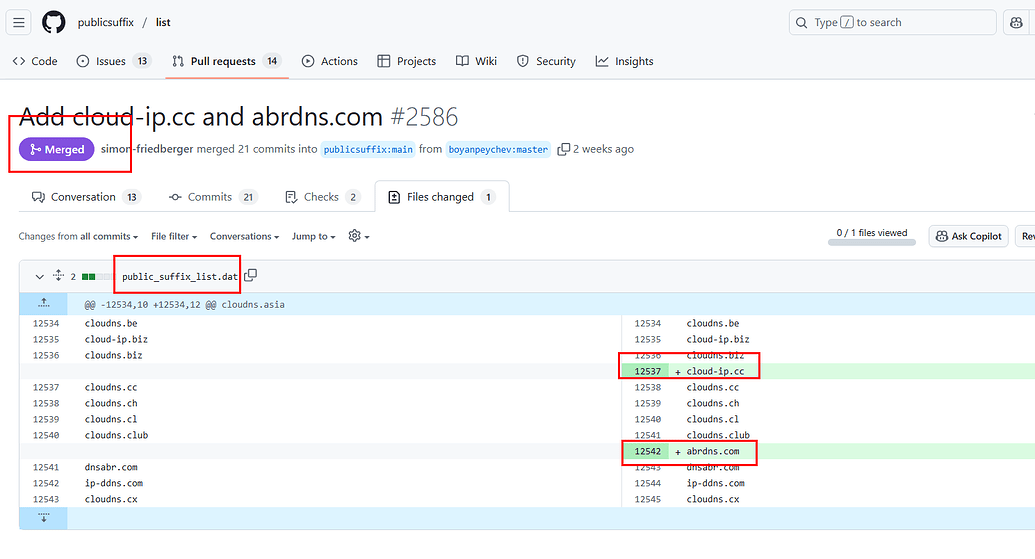The image size is (1035, 559).
Task: Click right-side cloudns.cx line
Action: coord(713,500)
